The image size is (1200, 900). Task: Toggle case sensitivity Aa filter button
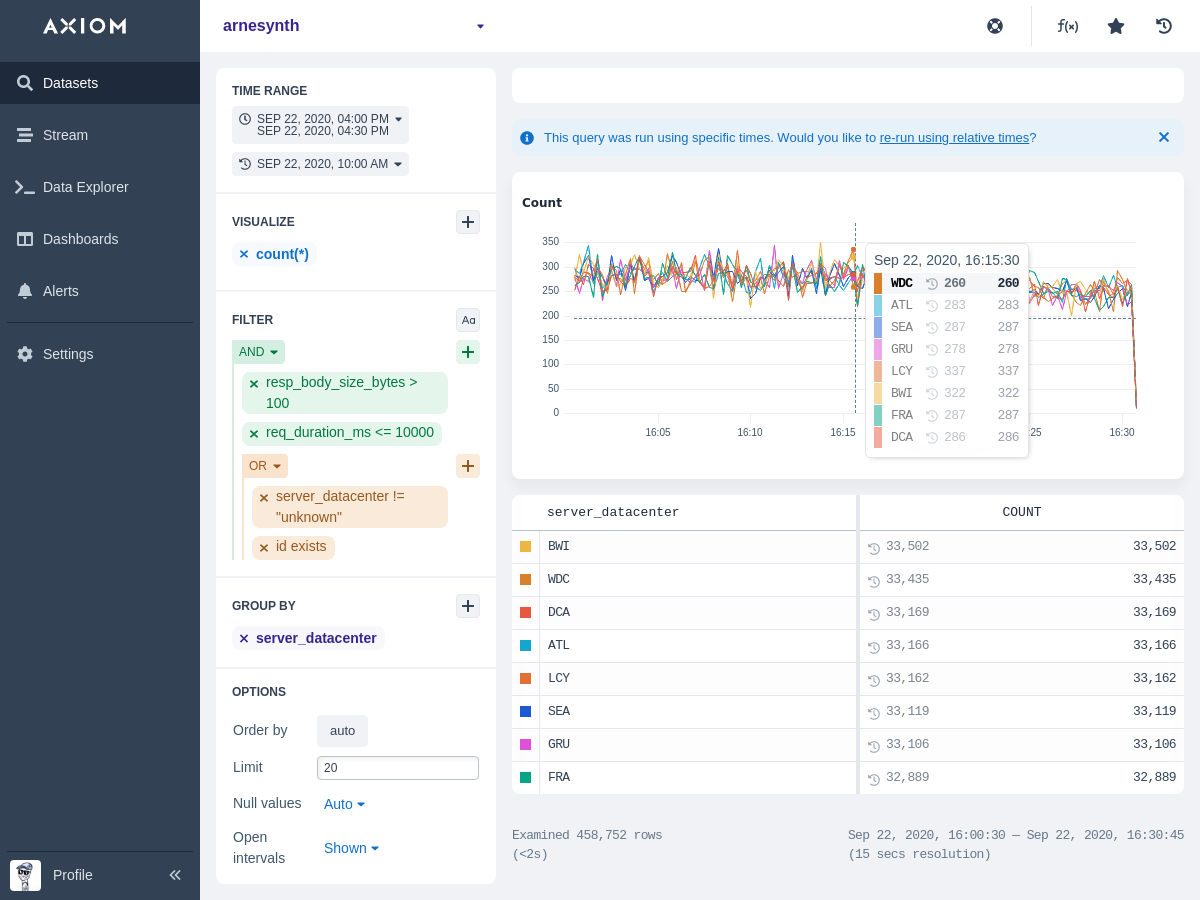468,320
